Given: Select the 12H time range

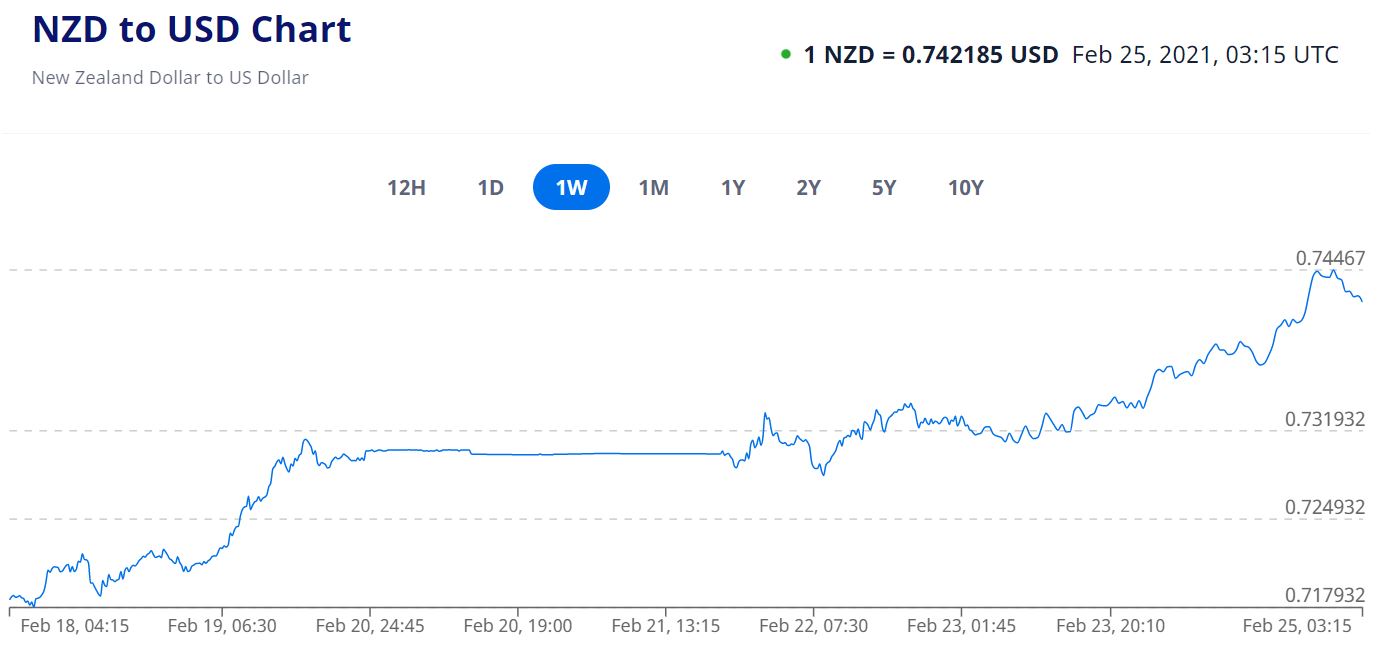Looking at the screenshot, I should pos(406,187).
